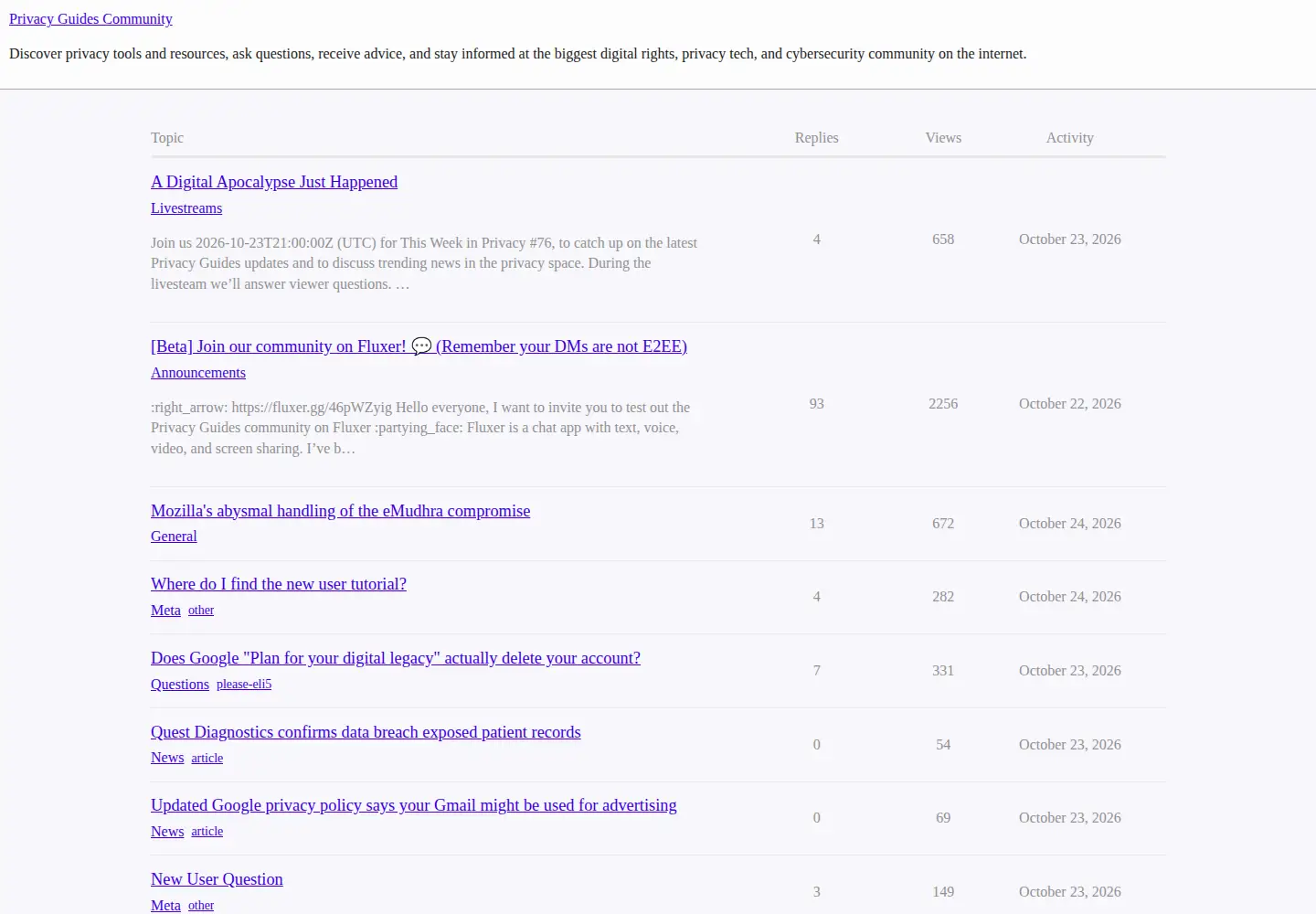Click the General category link

click(x=174, y=537)
